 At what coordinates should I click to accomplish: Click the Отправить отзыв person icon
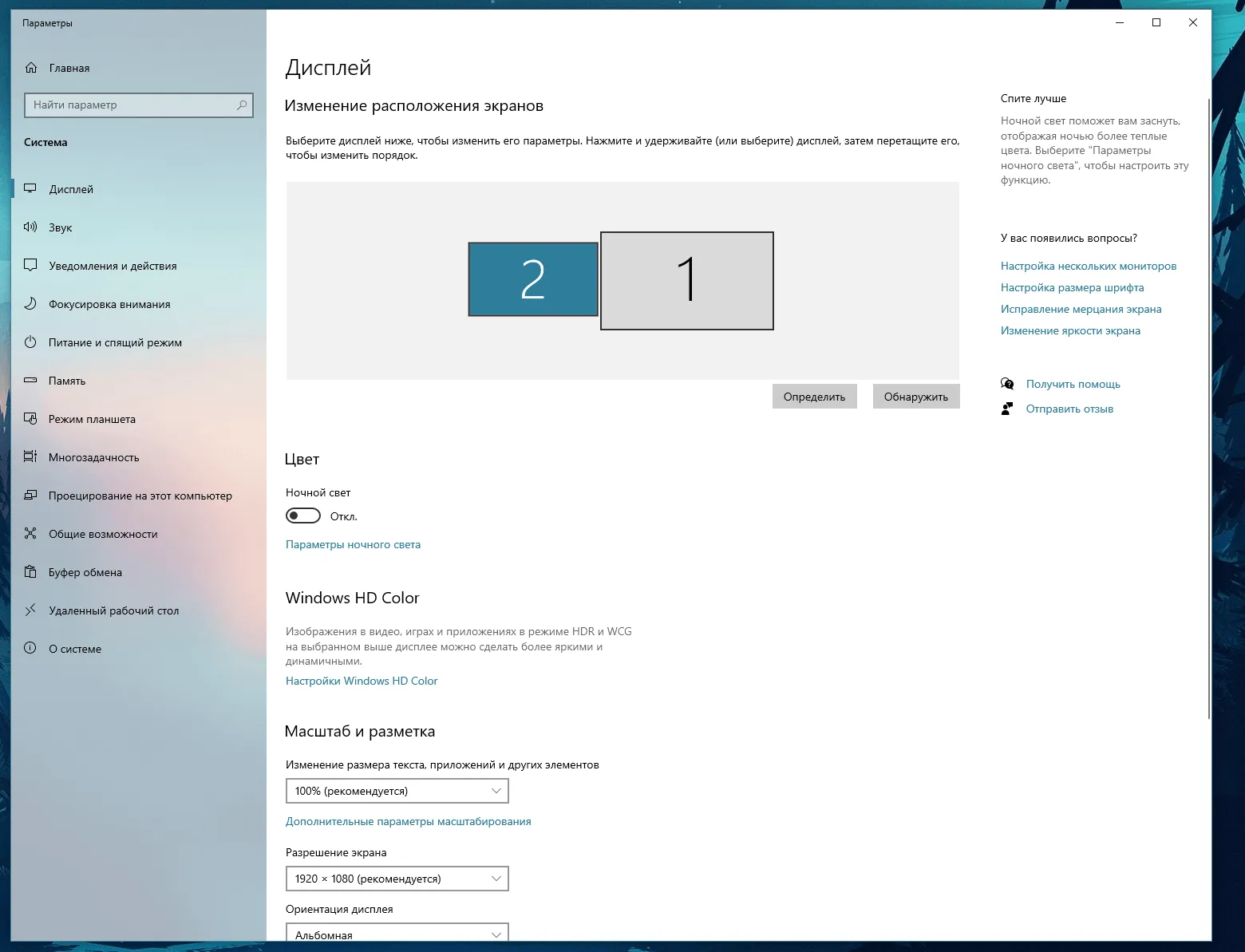(1007, 409)
